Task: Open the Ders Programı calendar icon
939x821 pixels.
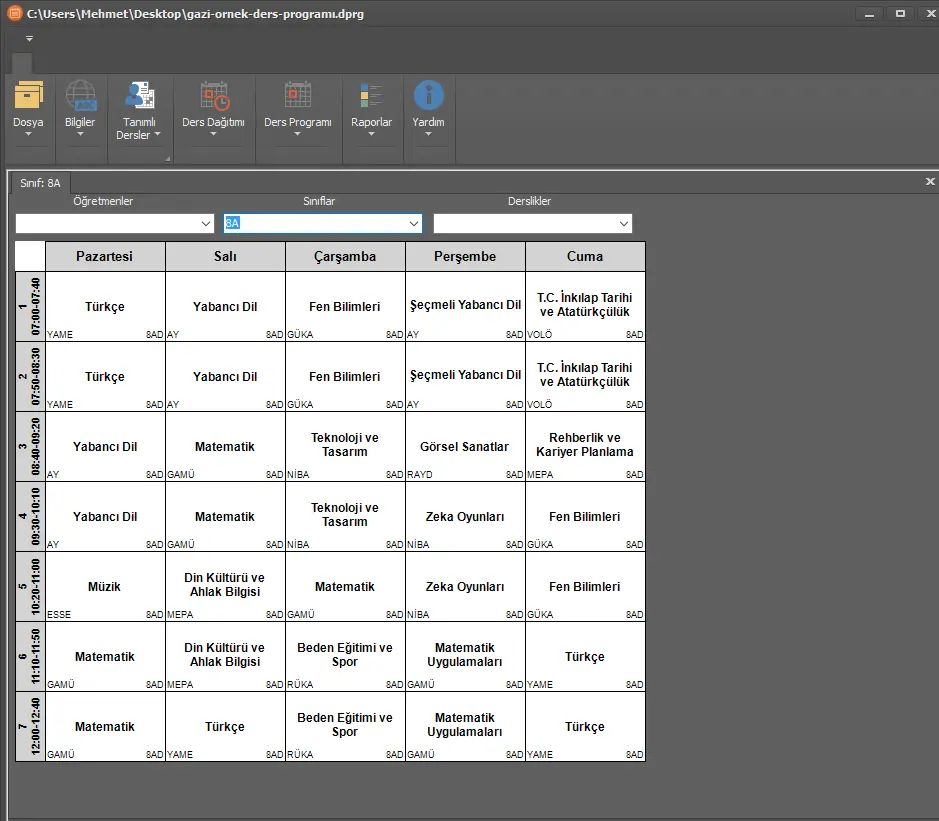Action: [x=297, y=96]
